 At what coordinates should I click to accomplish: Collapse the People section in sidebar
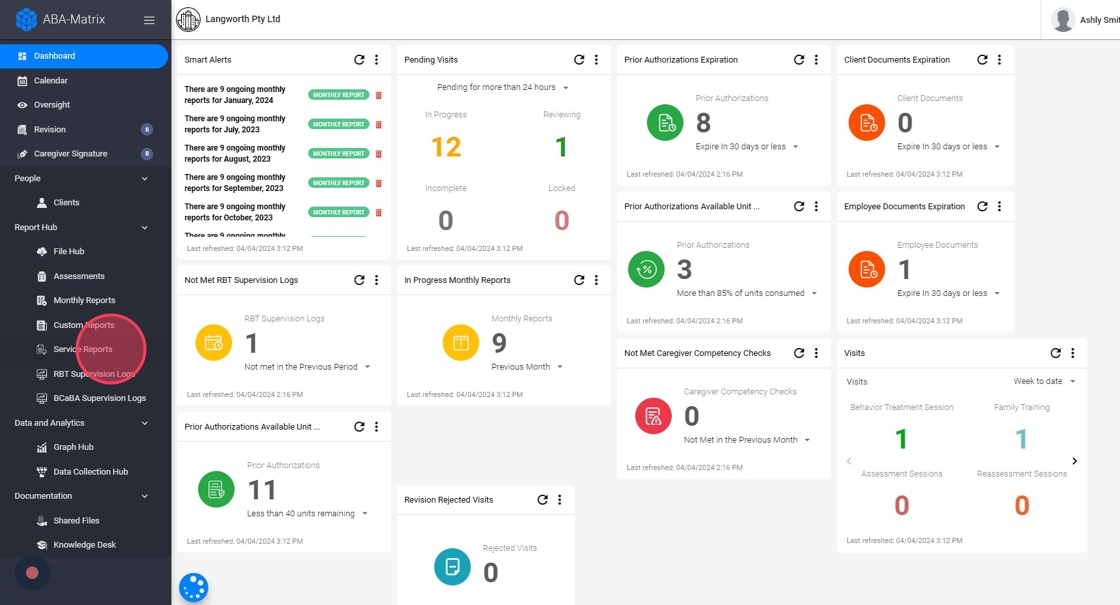[x=145, y=179]
